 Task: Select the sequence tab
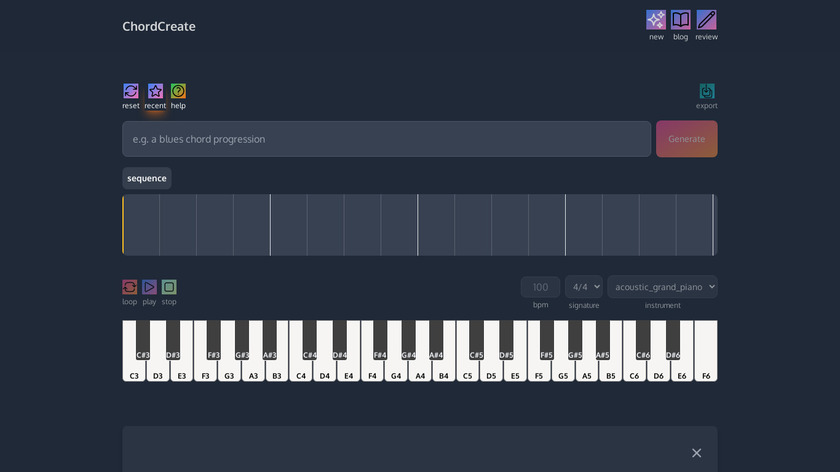(147, 178)
